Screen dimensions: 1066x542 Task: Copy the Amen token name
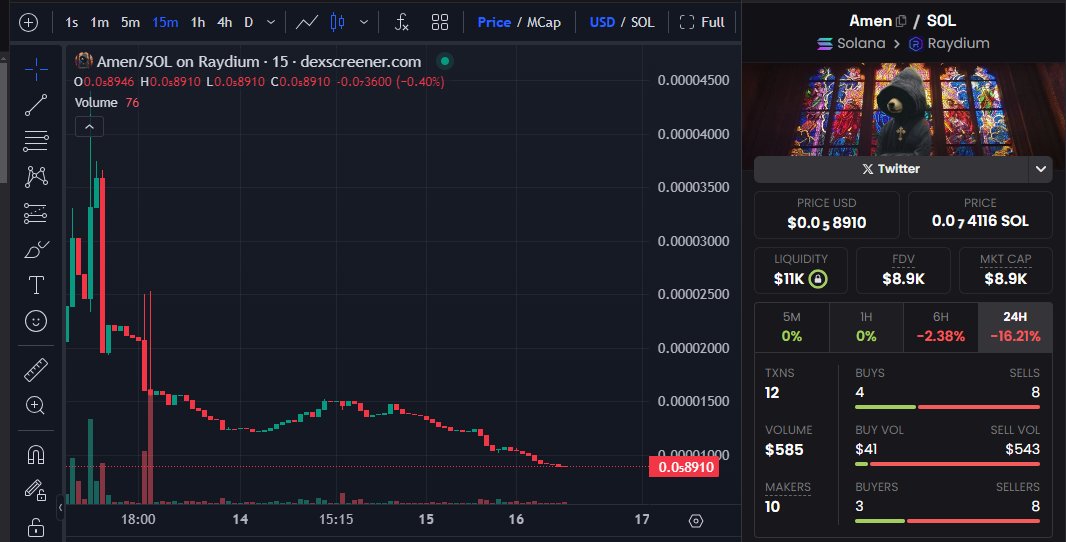[901, 21]
